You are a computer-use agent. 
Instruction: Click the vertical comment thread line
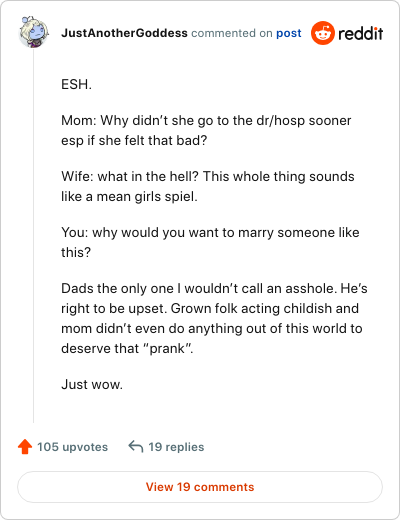coord(33,236)
